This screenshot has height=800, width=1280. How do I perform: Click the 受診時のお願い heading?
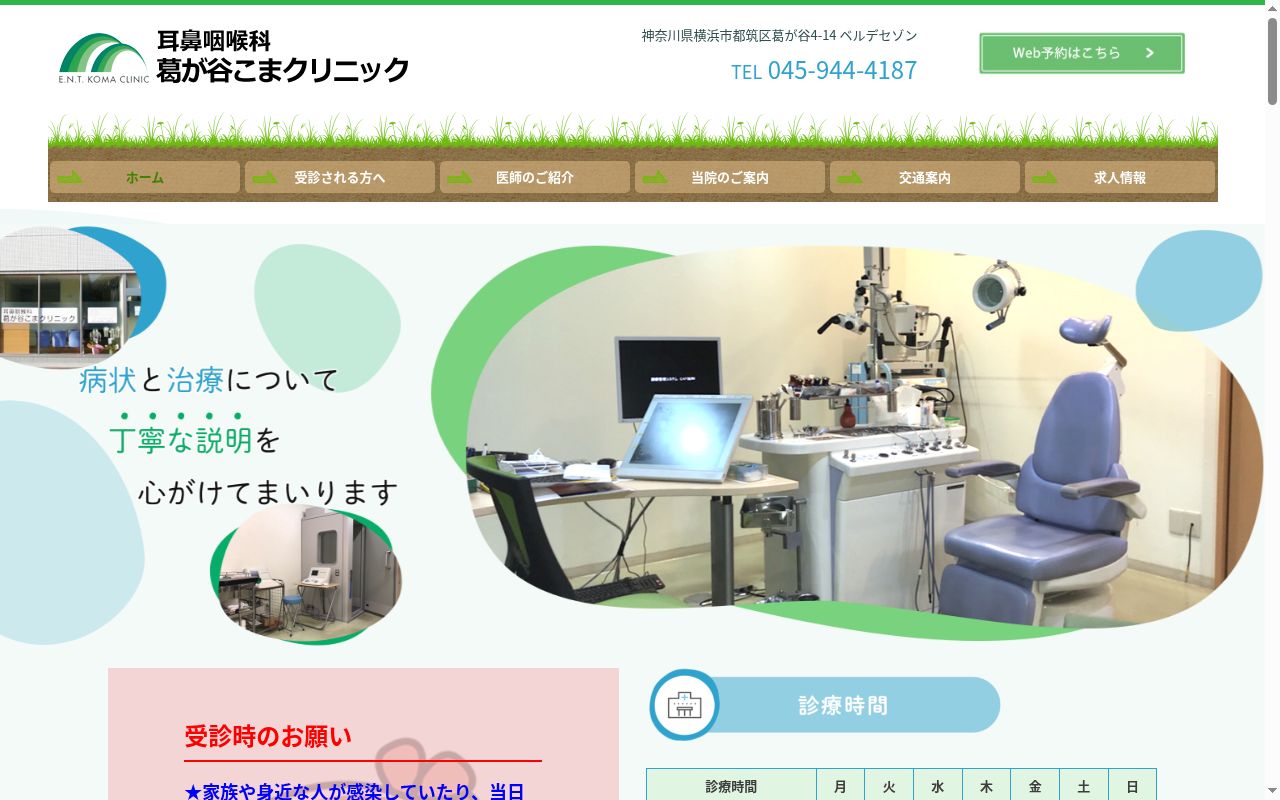click(x=268, y=737)
